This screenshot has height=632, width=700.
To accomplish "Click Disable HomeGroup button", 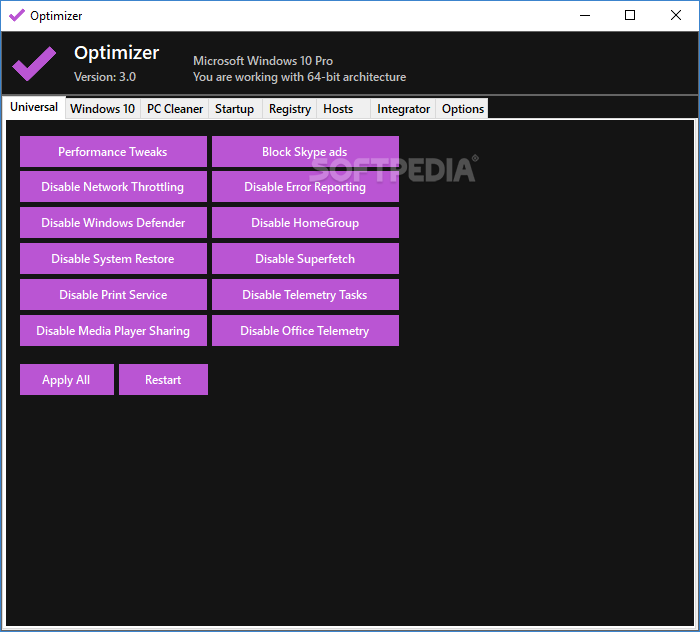I will (305, 223).
